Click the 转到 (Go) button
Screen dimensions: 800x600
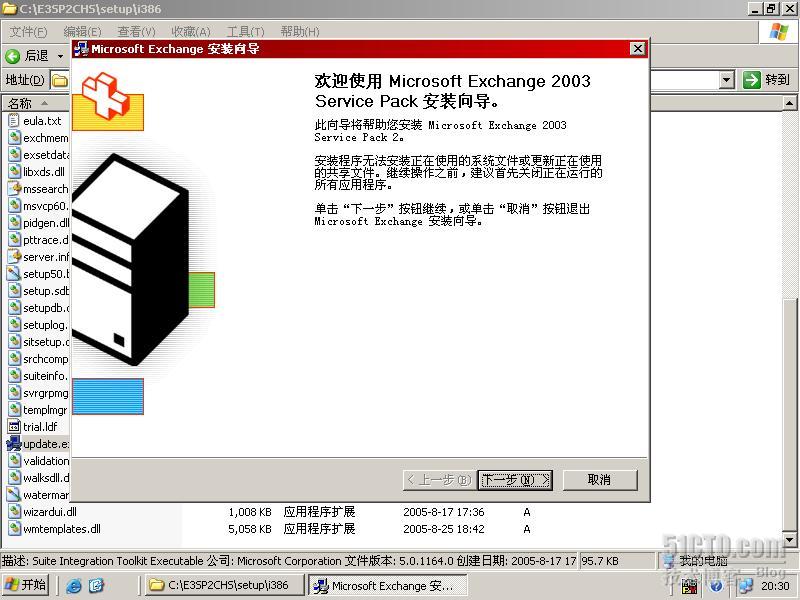[x=767, y=80]
